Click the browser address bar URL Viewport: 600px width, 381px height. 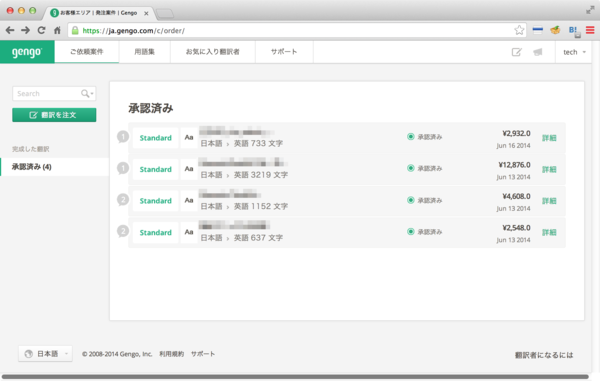134,31
